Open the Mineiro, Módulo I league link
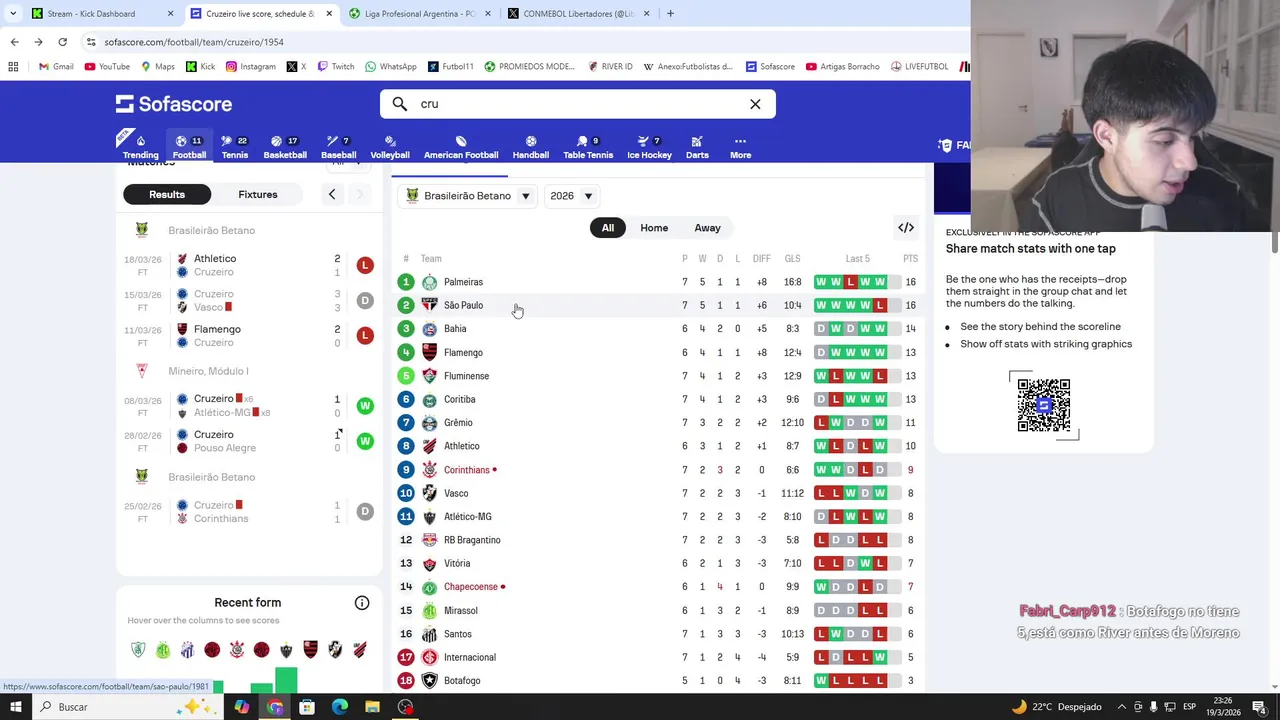Viewport: 1280px width, 720px height. [x=208, y=371]
